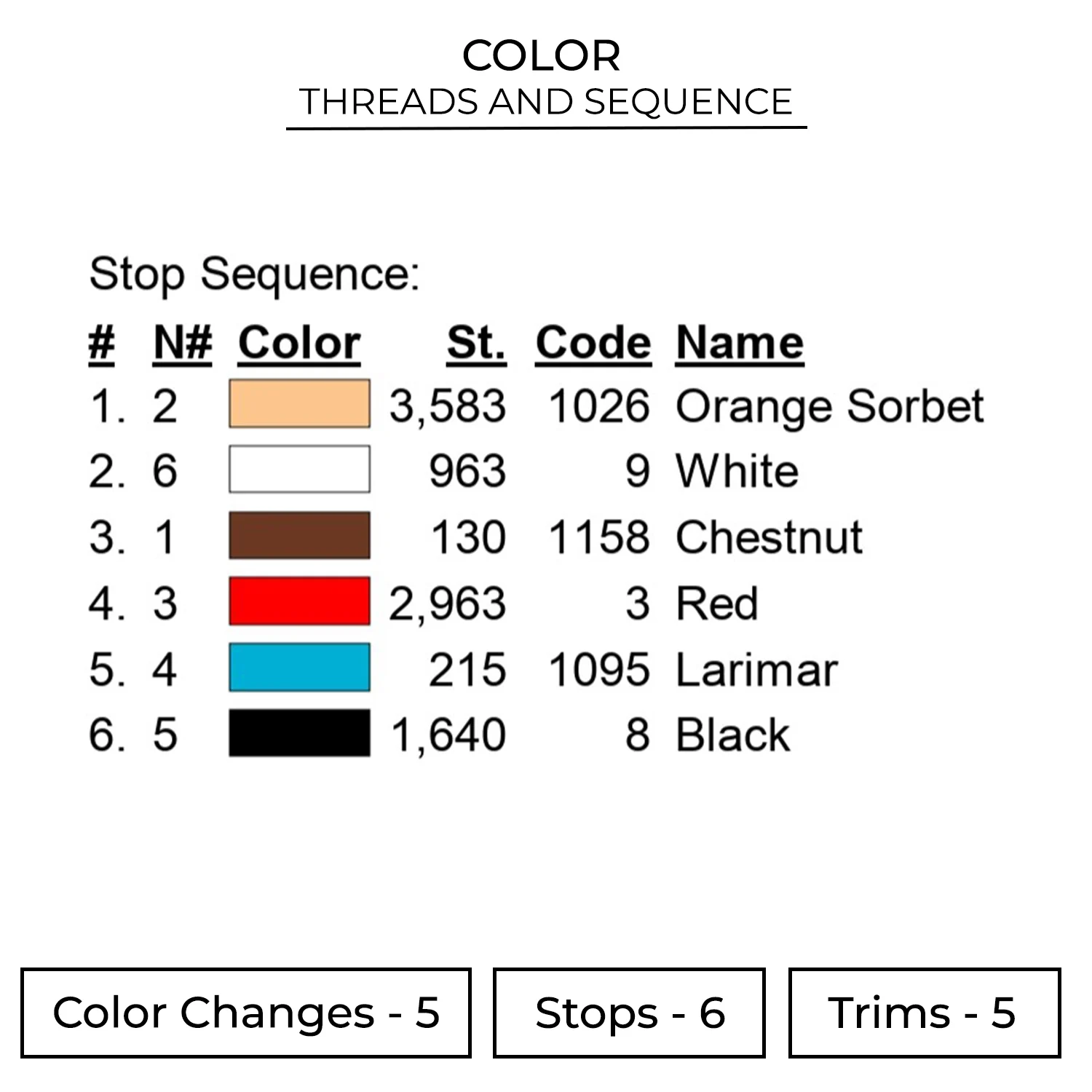This screenshot has width=1092, height=1092.
Task: Click the Chestnut code 1158
Action: point(598,538)
